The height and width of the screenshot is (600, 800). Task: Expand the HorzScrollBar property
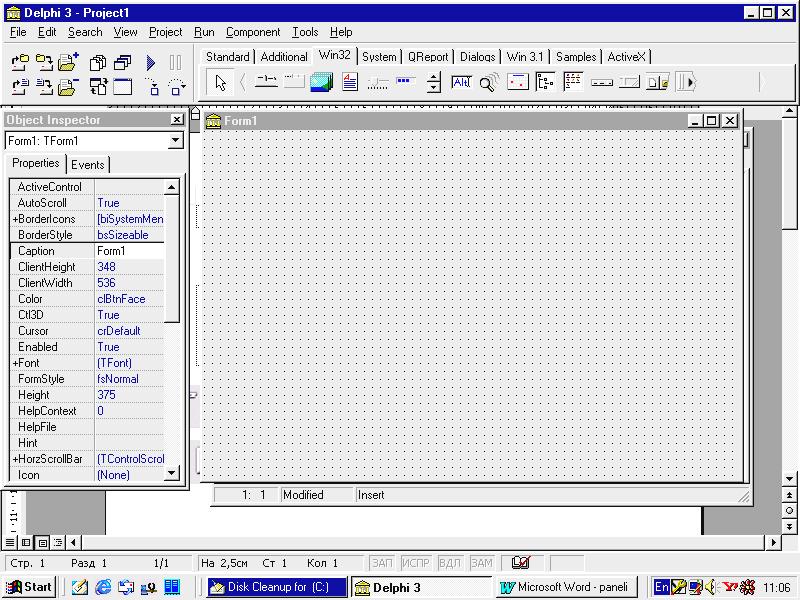[x=15, y=459]
